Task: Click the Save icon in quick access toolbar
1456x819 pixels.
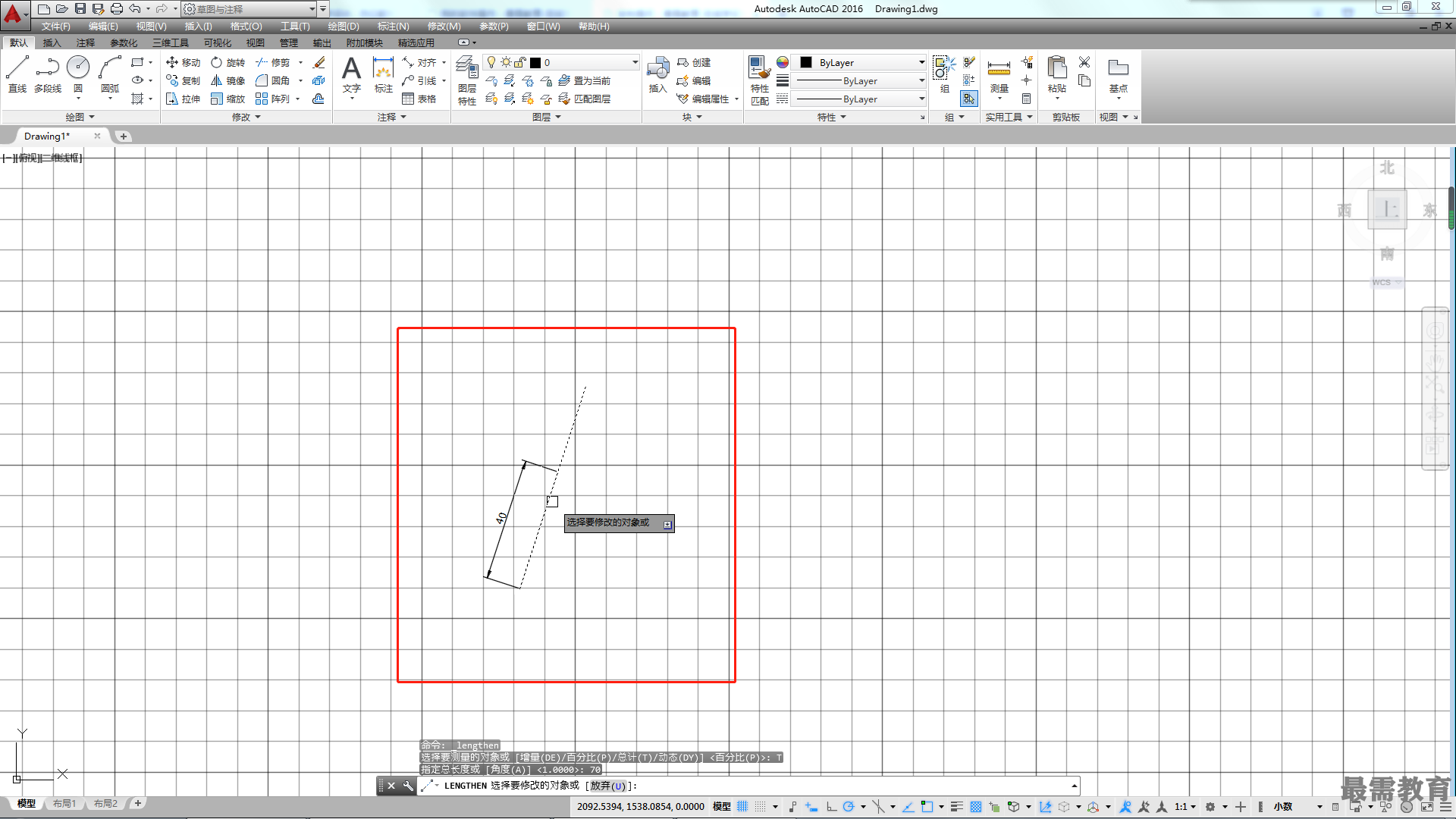Action: pos(80,8)
